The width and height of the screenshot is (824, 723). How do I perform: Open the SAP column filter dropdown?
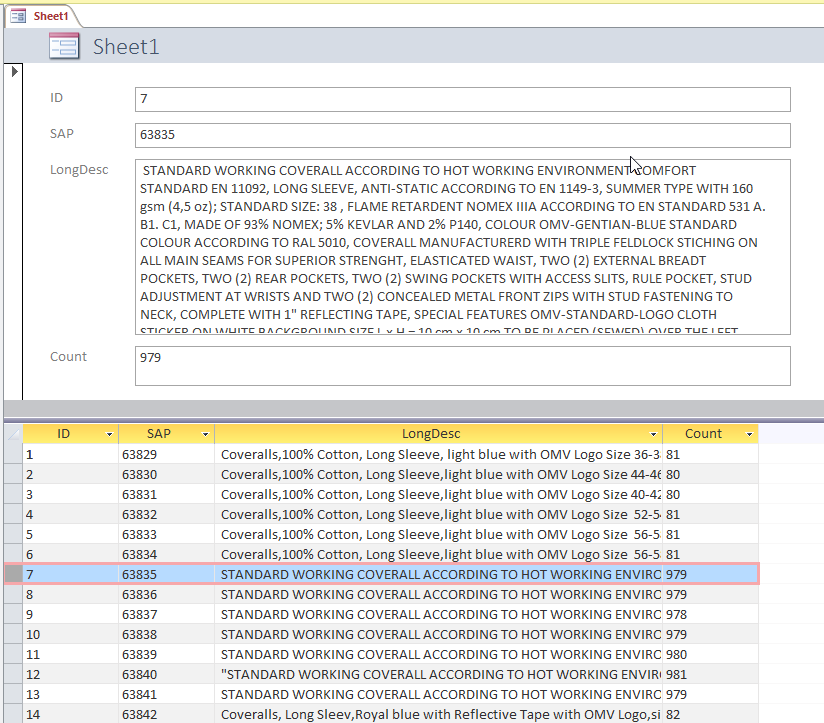[205, 434]
